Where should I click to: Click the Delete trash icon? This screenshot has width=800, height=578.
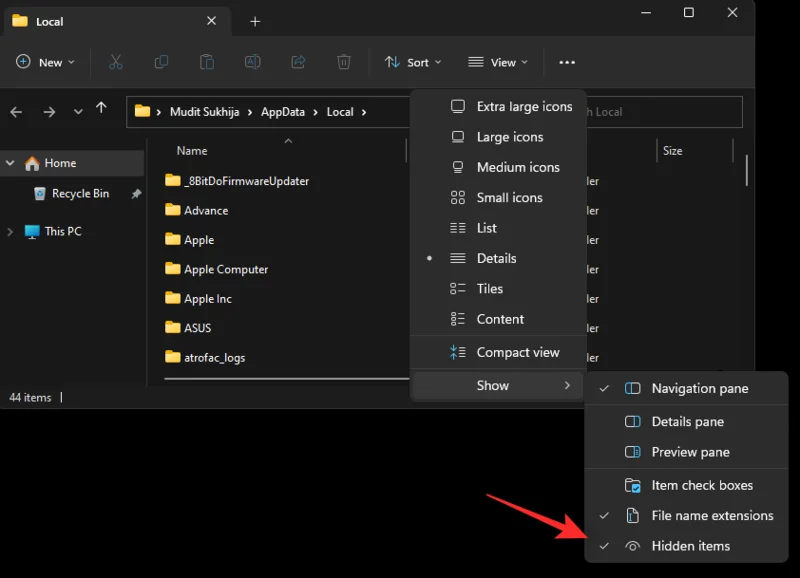pos(343,62)
